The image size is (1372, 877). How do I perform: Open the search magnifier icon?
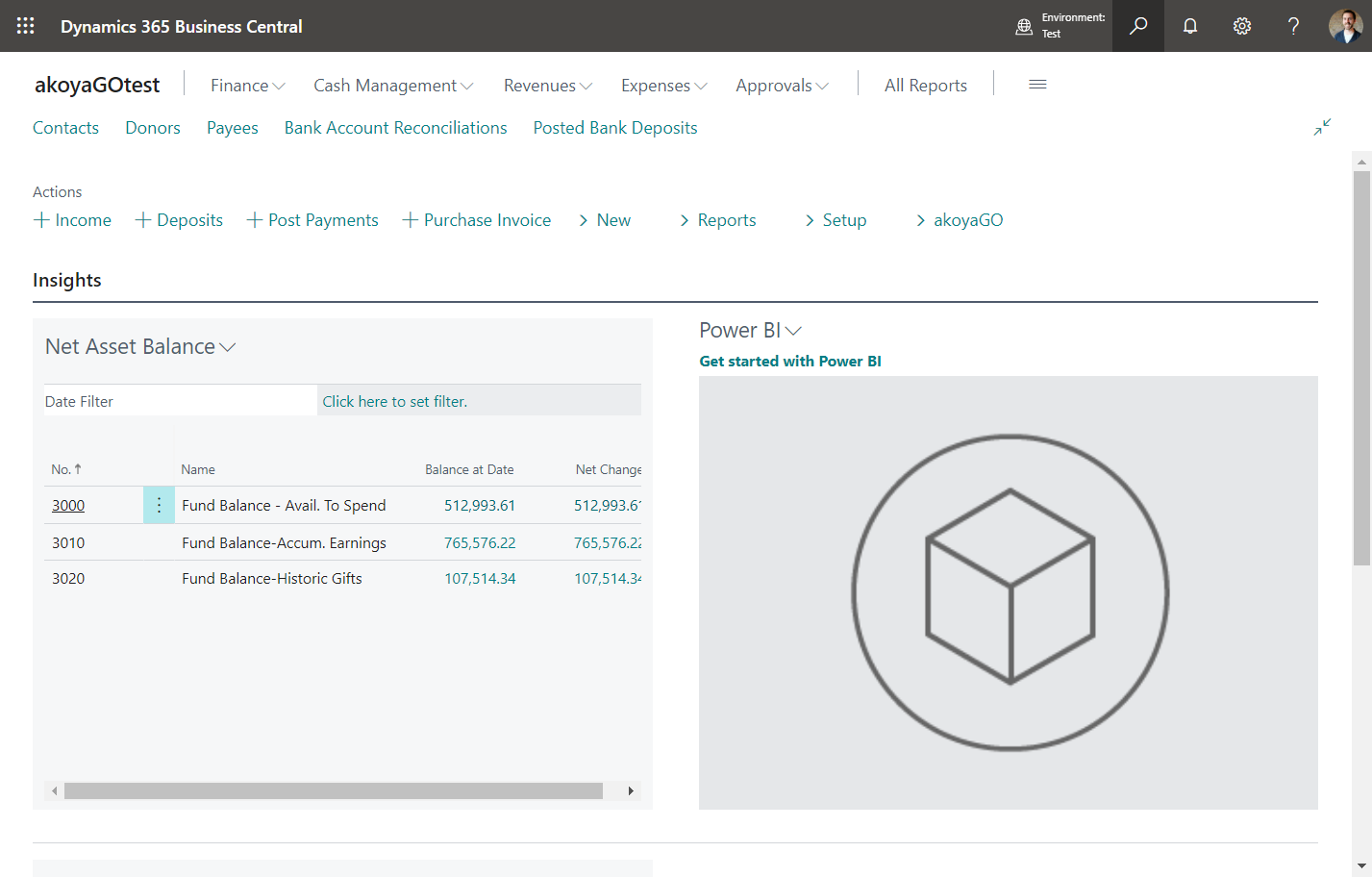(1138, 26)
